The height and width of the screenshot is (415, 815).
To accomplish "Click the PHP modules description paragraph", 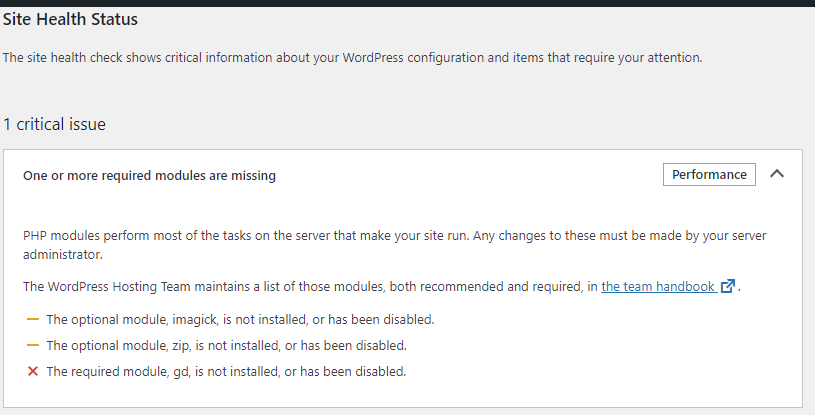I will pos(395,245).
